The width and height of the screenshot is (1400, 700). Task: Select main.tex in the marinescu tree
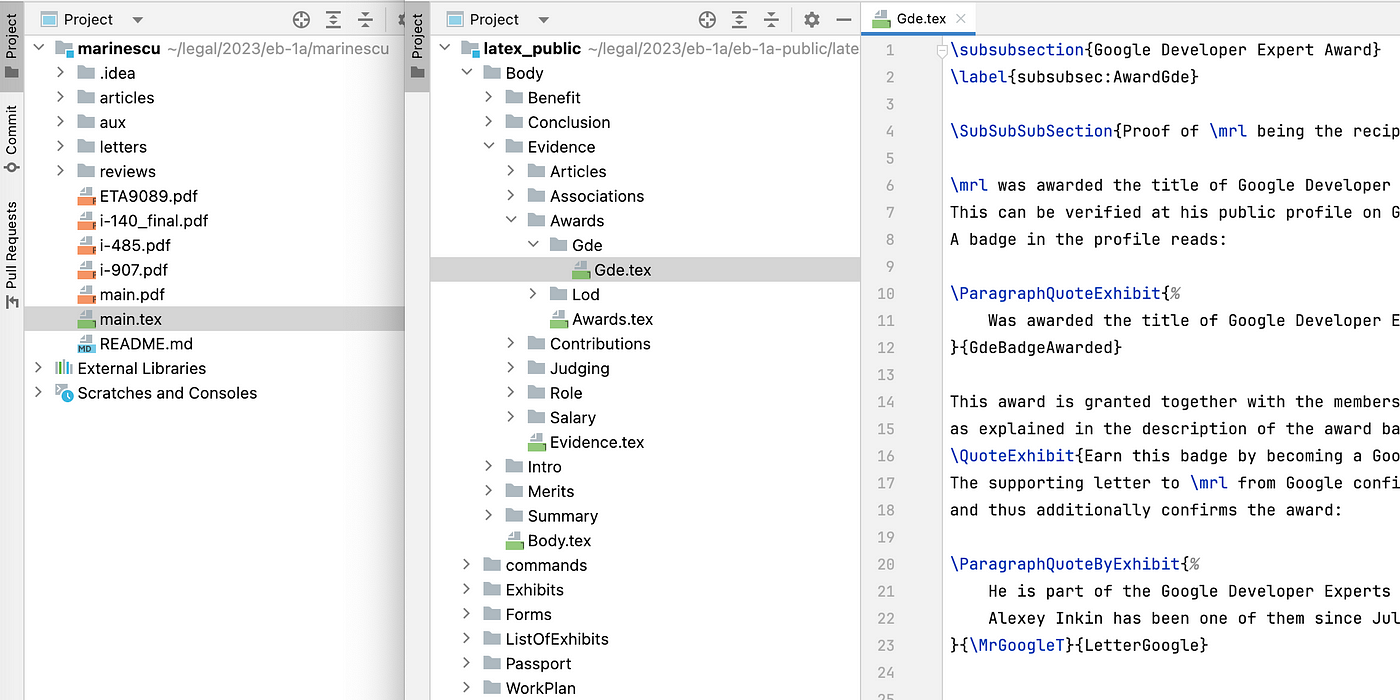(x=130, y=319)
